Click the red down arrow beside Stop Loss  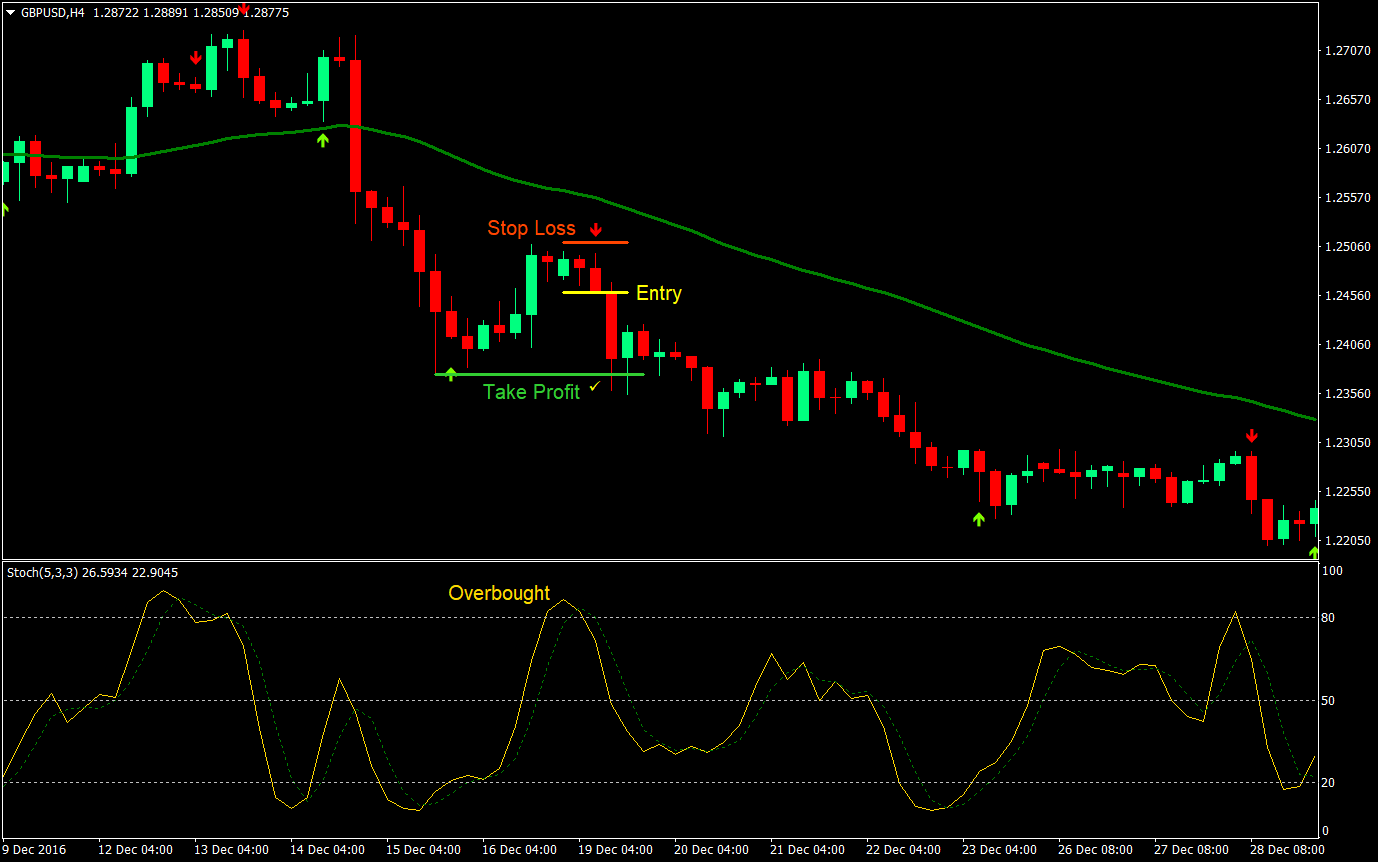[x=596, y=229]
